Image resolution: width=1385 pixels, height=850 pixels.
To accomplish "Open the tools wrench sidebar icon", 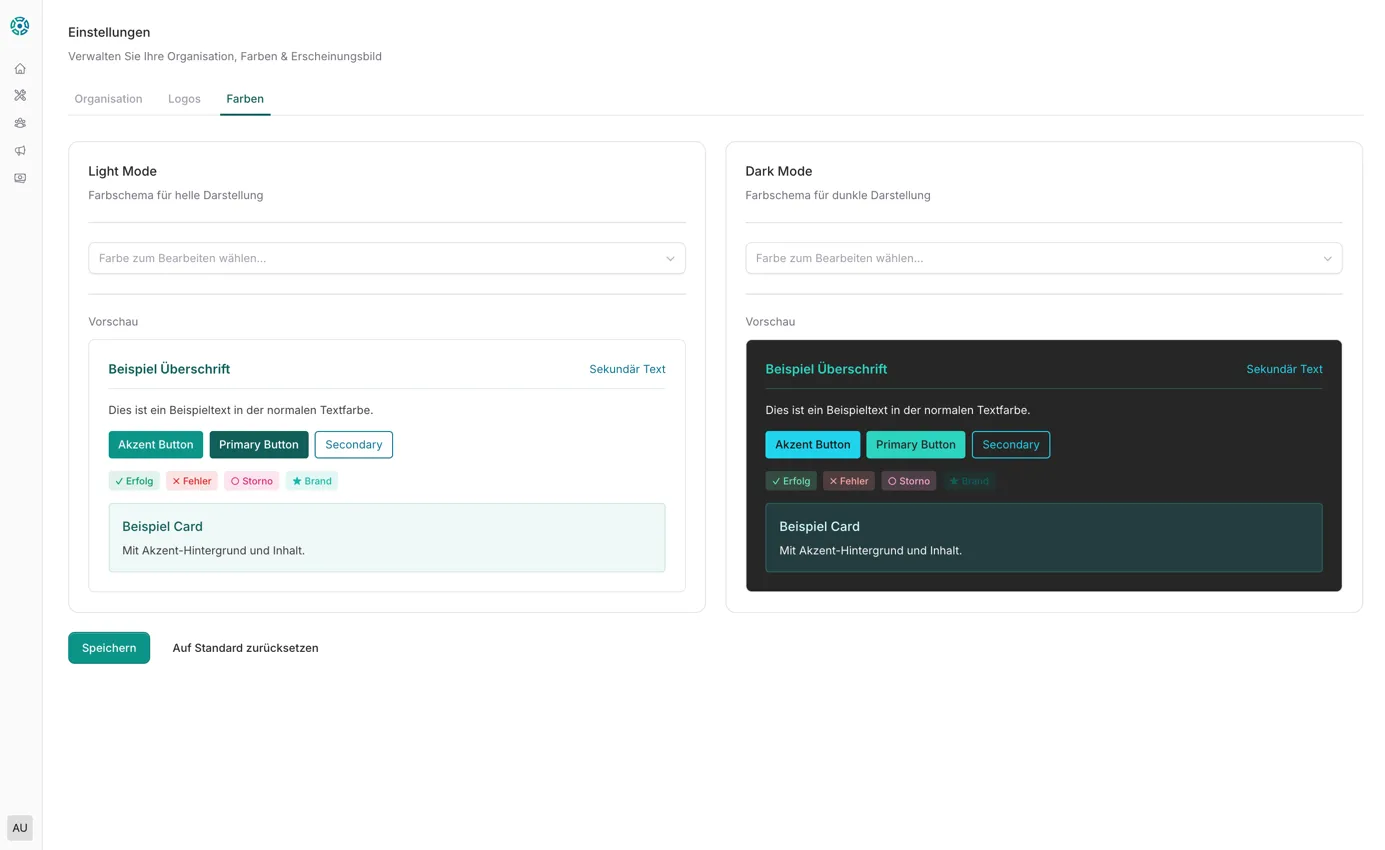I will [20, 96].
